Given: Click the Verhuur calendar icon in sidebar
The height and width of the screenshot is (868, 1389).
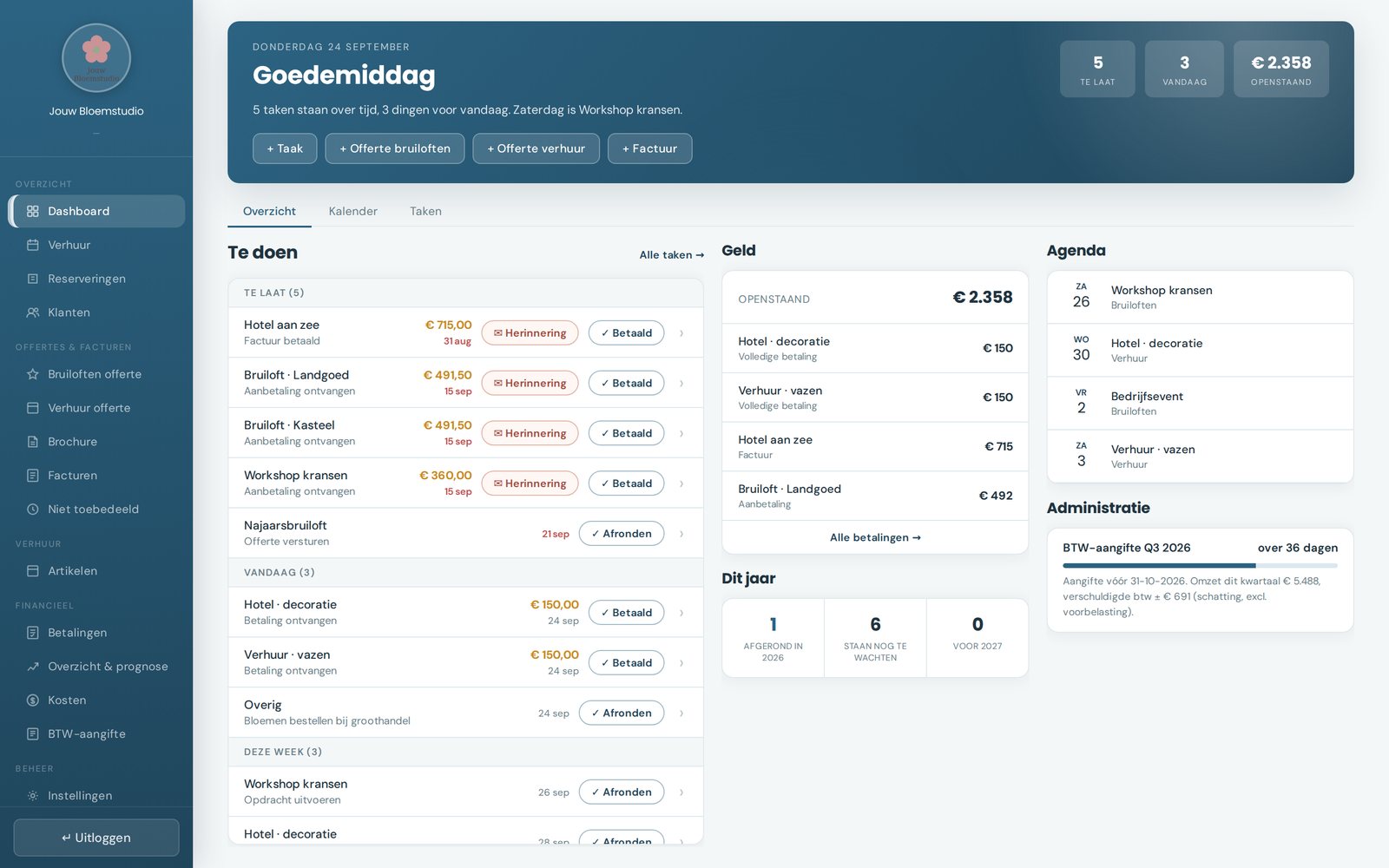Looking at the screenshot, I should (33, 245).
